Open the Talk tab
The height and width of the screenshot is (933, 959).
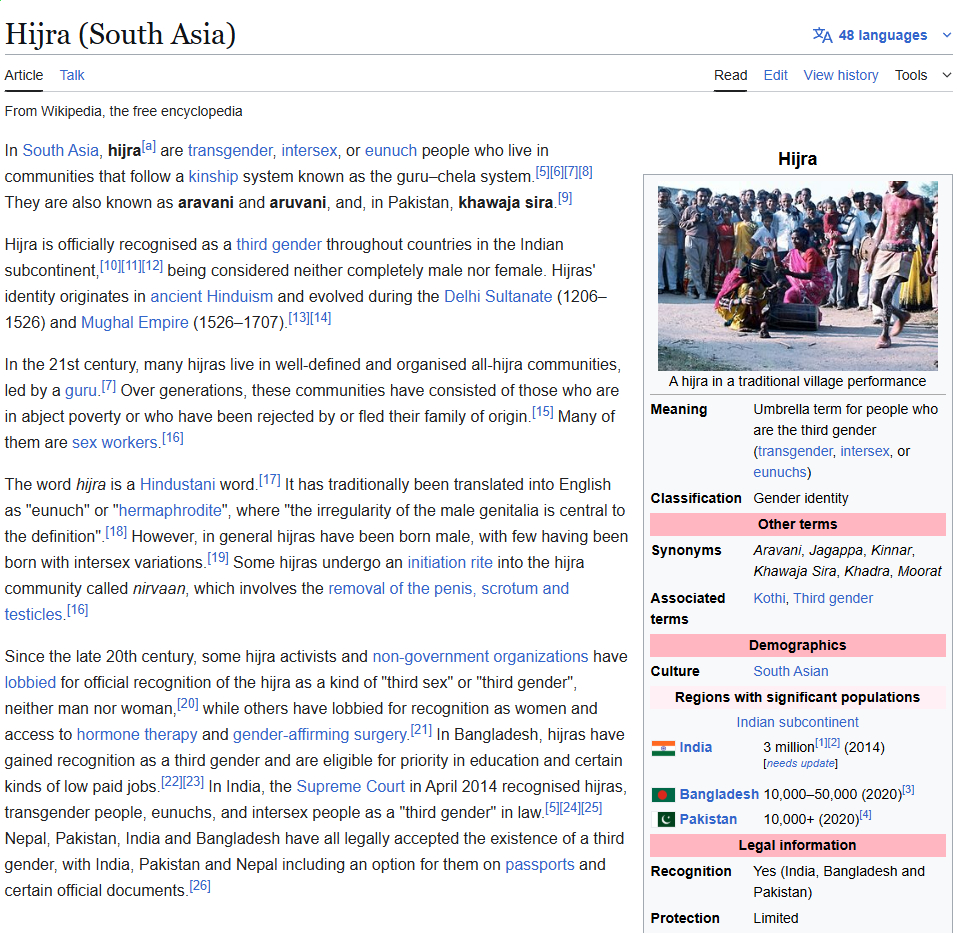tap(72, 75)
